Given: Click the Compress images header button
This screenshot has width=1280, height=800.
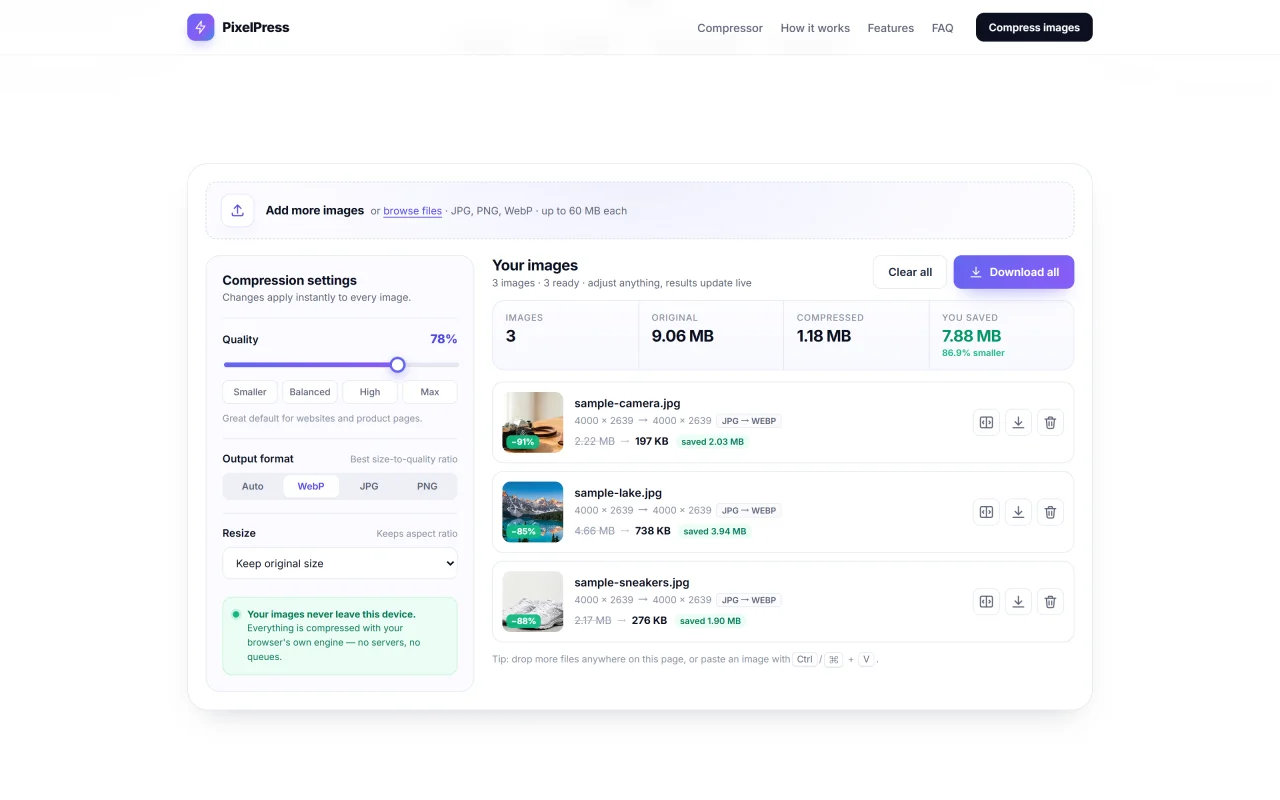Looking at the screenshot, I should [1034, 27].
